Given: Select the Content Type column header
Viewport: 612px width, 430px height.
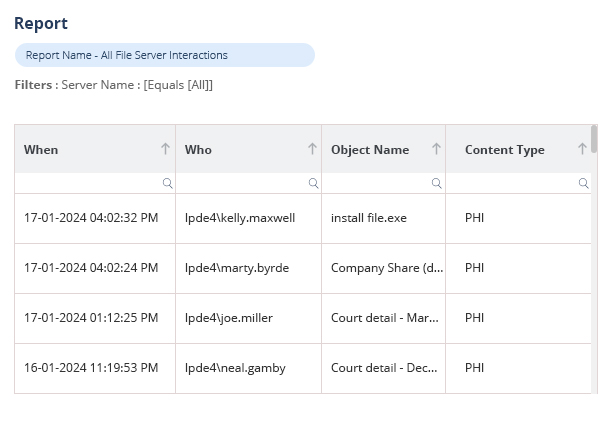Looking at the screenshot, I should click(505, 150).
